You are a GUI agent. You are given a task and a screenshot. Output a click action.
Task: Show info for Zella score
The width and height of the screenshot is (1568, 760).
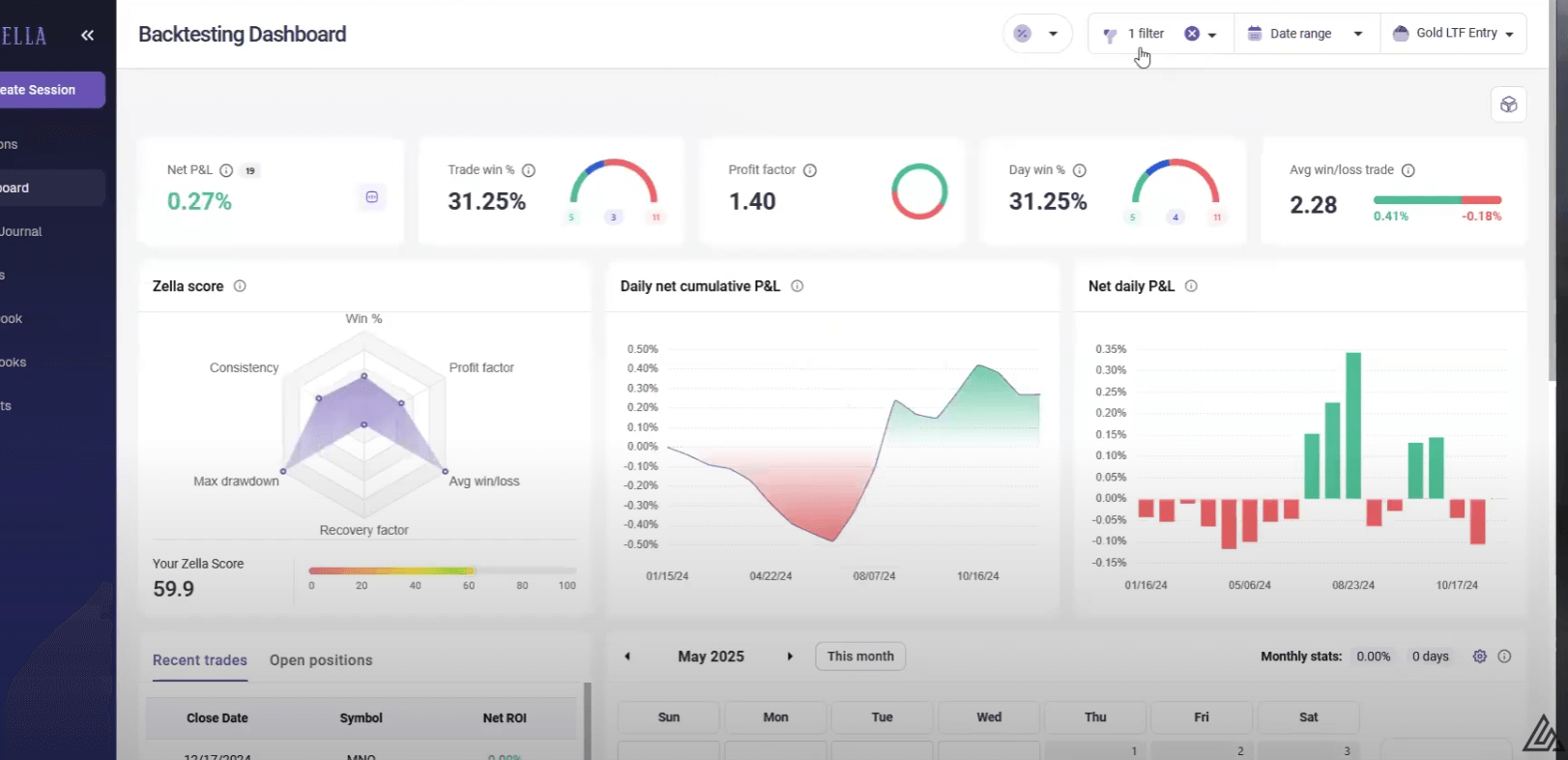coord(240,286)
